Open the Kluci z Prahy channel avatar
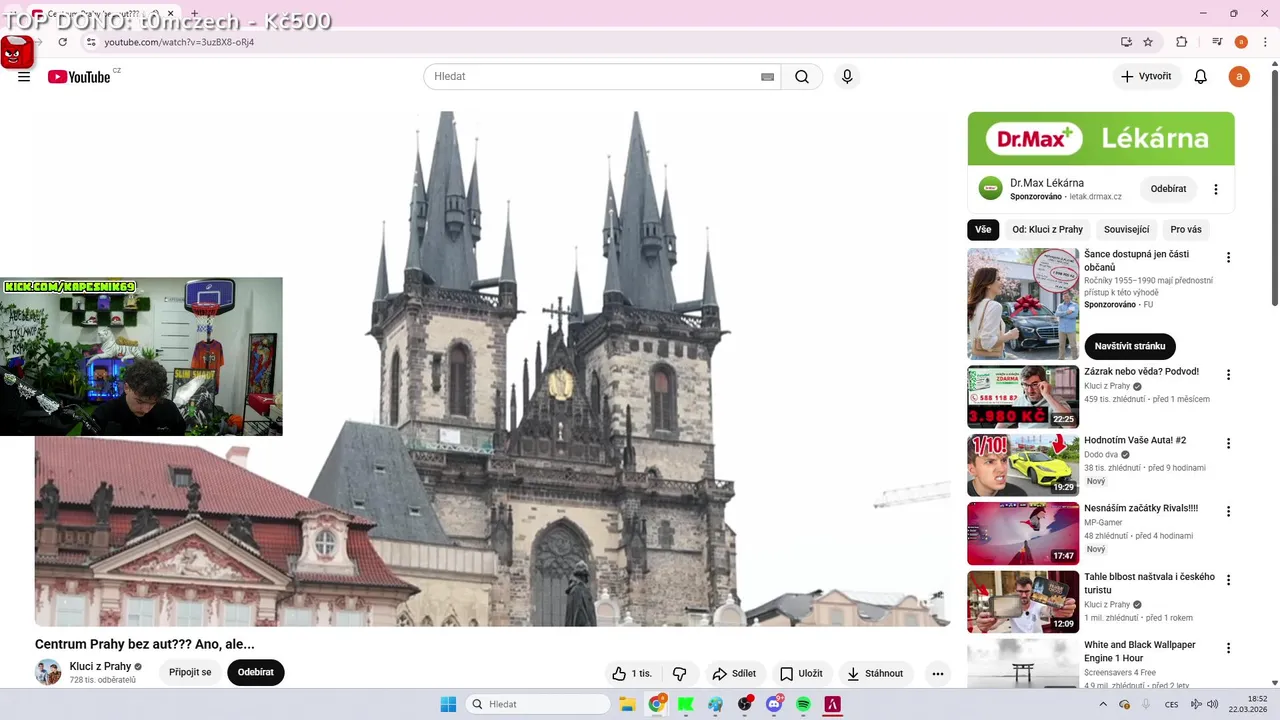This screenshot has height=720, width=1280. point(48,673)
